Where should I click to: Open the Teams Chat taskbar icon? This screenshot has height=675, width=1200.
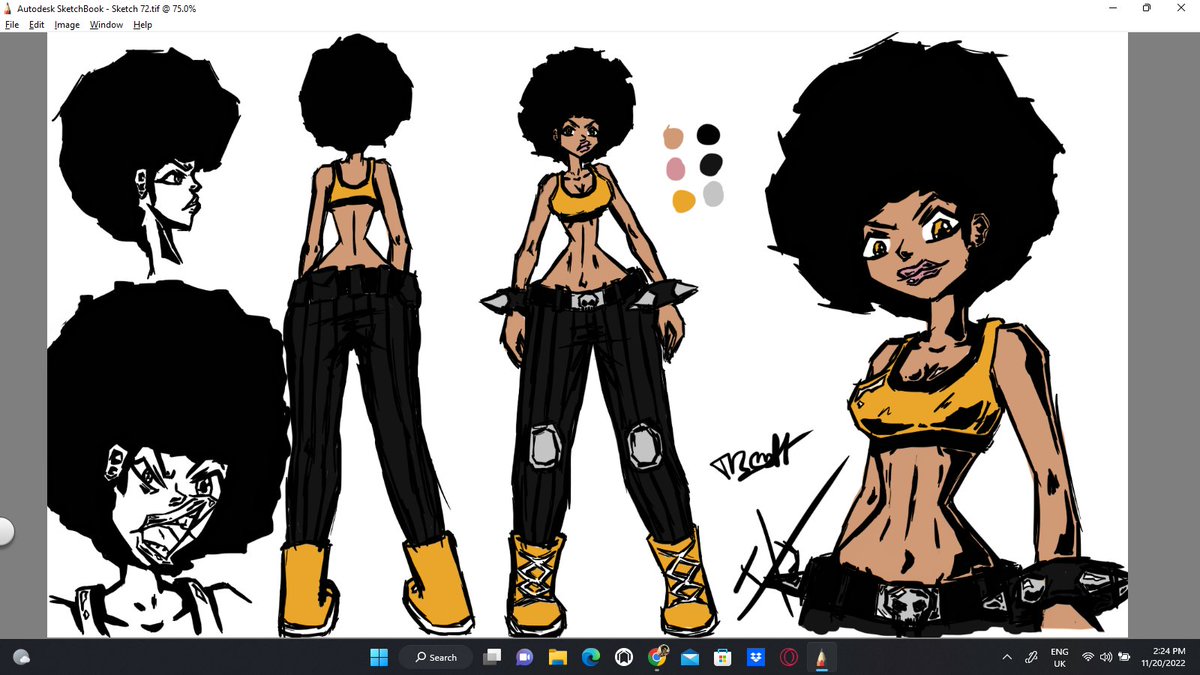coord(525,657)
